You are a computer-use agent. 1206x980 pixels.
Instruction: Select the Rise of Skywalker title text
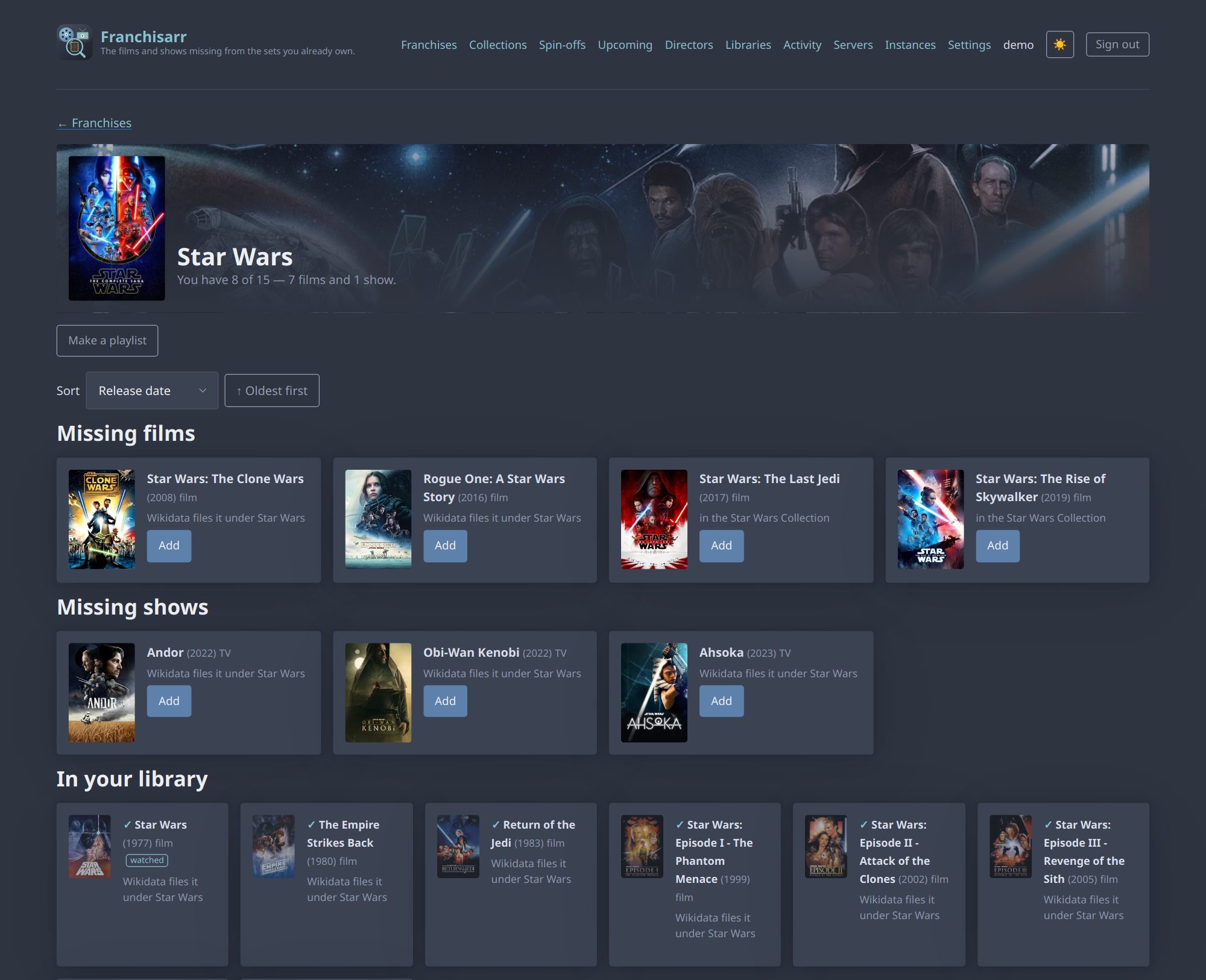pyautogui.click(x=1040, y=488)
